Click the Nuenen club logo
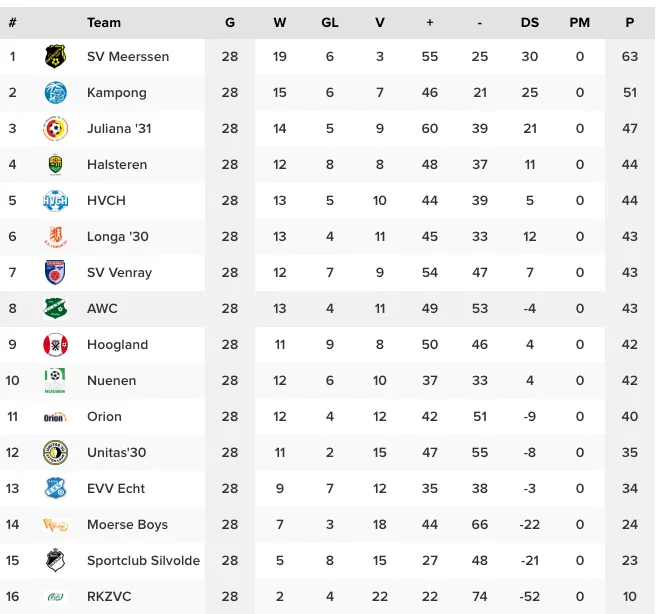661x614 pixels. (55, 381)
